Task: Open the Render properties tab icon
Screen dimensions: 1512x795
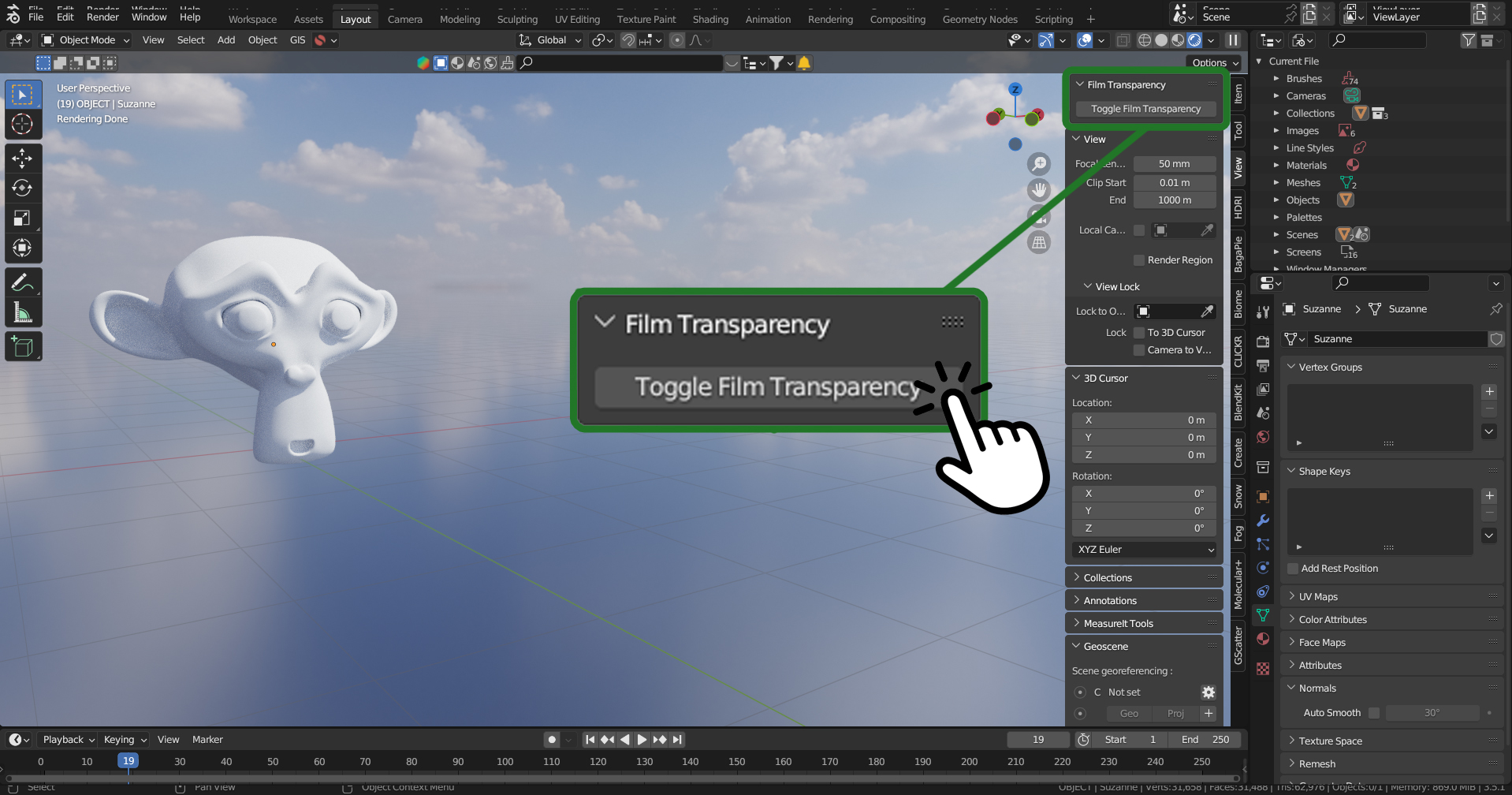Action: point(1263,342)
